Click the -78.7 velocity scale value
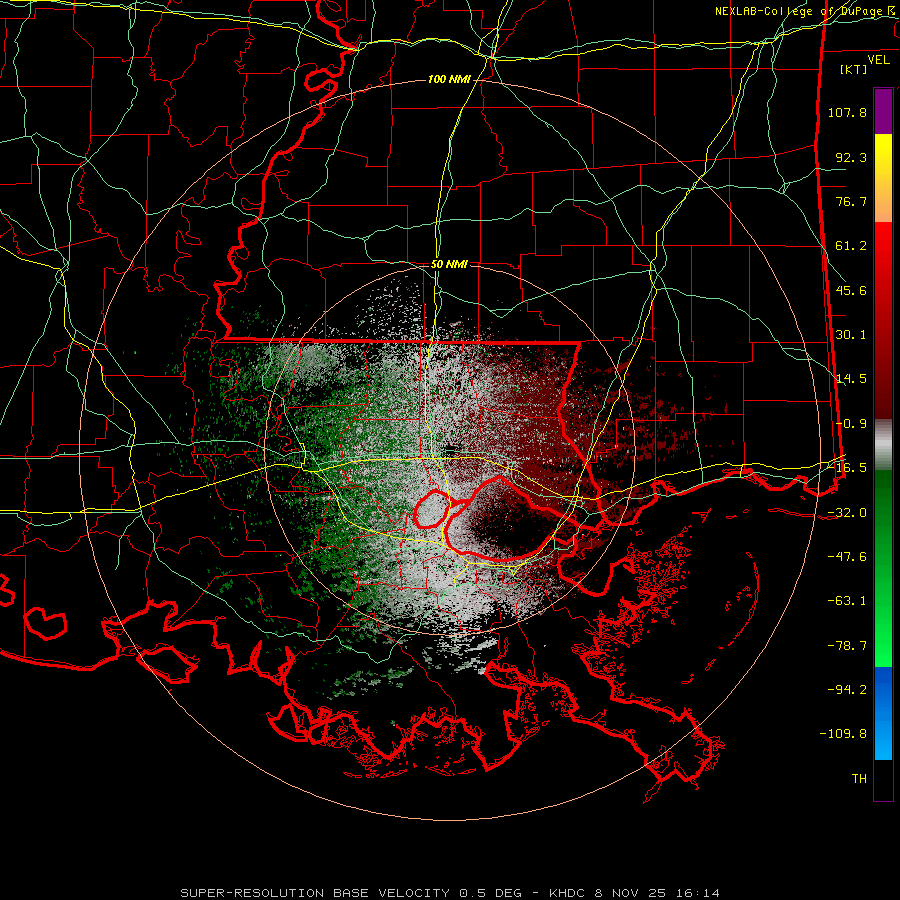This screenshot has height=900, width=900. 847,646
